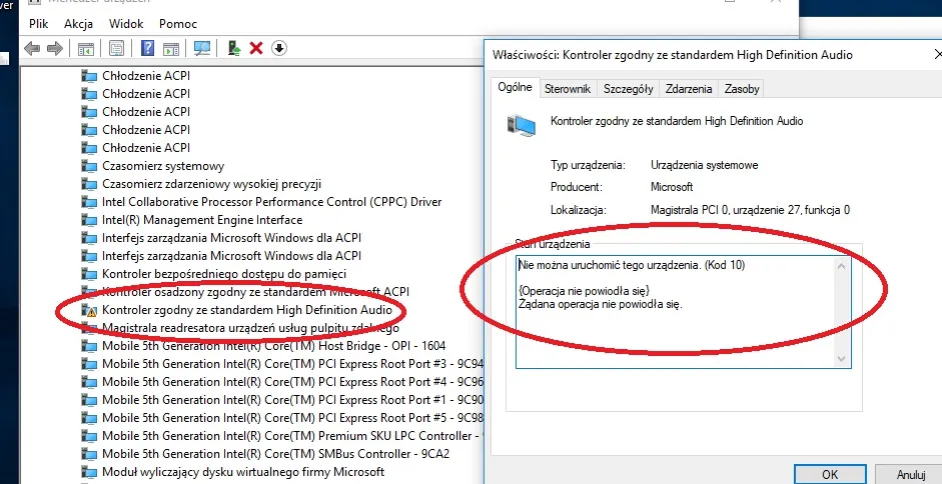Select PCI Express Root Port #1 - 9C90
Screen dimensions: 942x484
point(293,400)
